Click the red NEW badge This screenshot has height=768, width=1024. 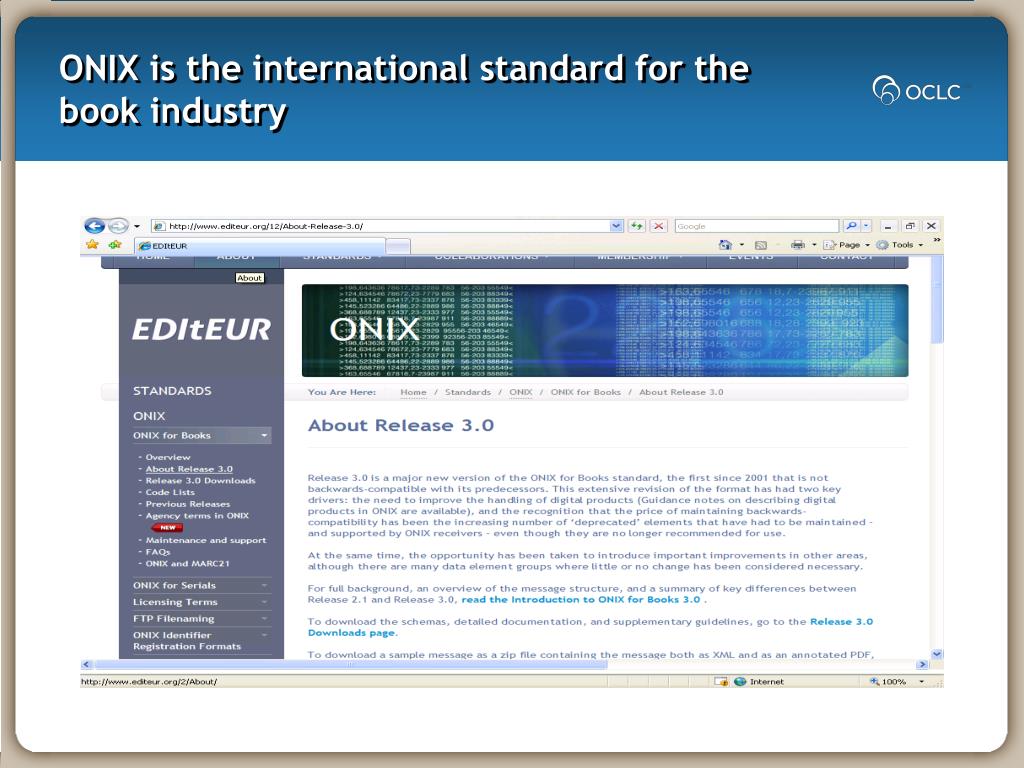pos(167,528)
